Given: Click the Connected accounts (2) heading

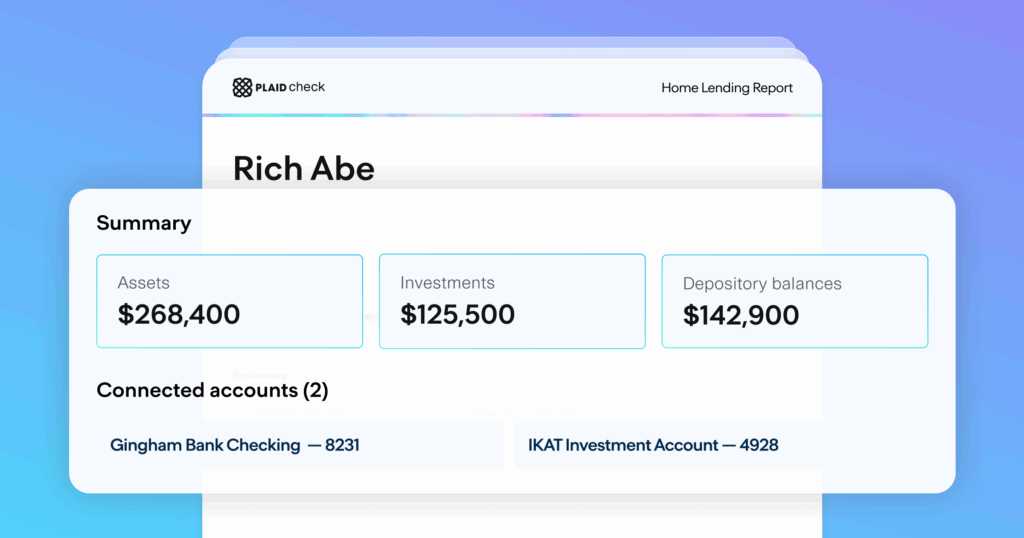Looking at the screenshot, I should coord(212,390).
